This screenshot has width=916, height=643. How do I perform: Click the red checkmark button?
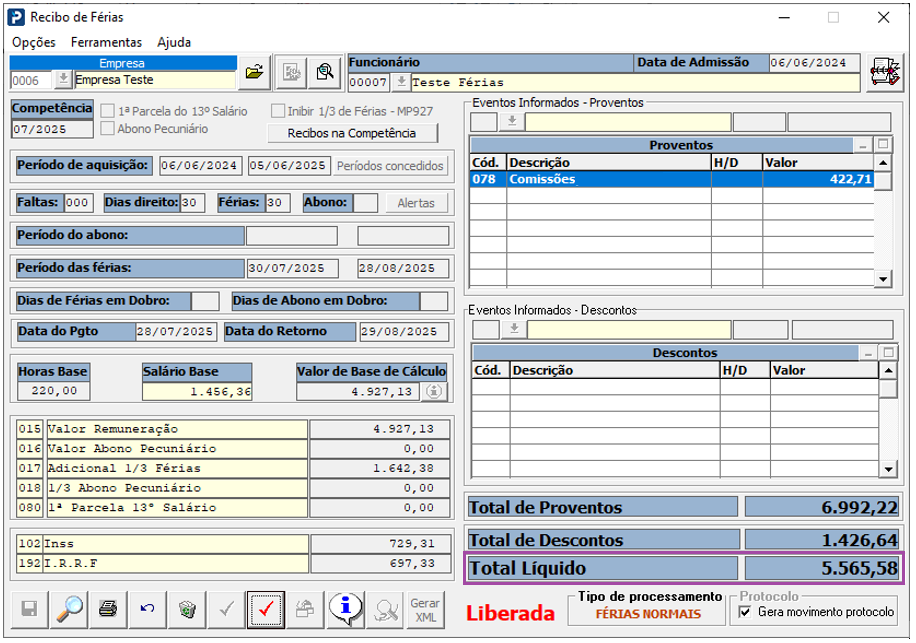click(265, 608)
